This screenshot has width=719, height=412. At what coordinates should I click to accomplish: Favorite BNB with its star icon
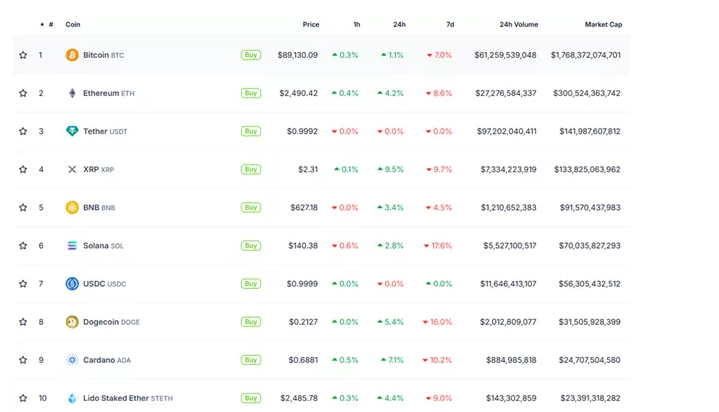click(x=23, y=207)
